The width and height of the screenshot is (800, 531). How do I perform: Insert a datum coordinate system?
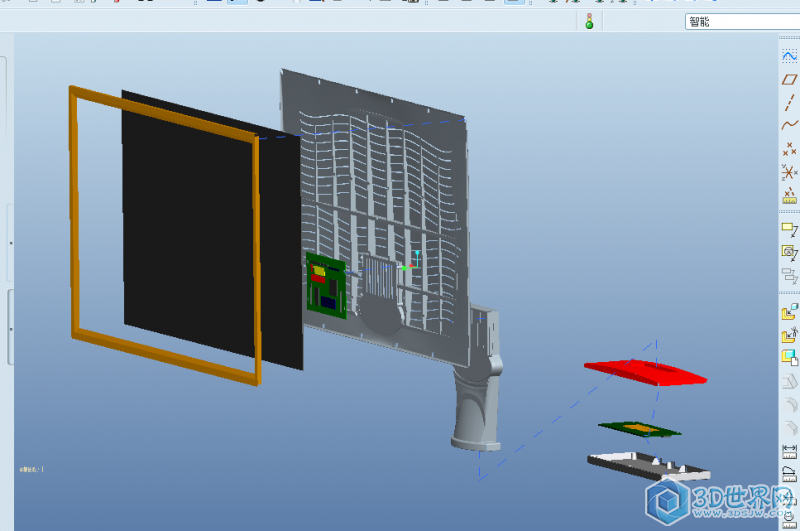[789, 172]
